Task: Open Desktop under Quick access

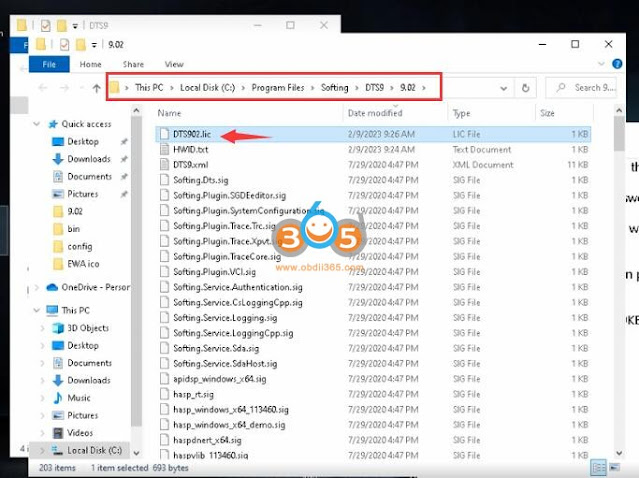Action: coord(83,141)
